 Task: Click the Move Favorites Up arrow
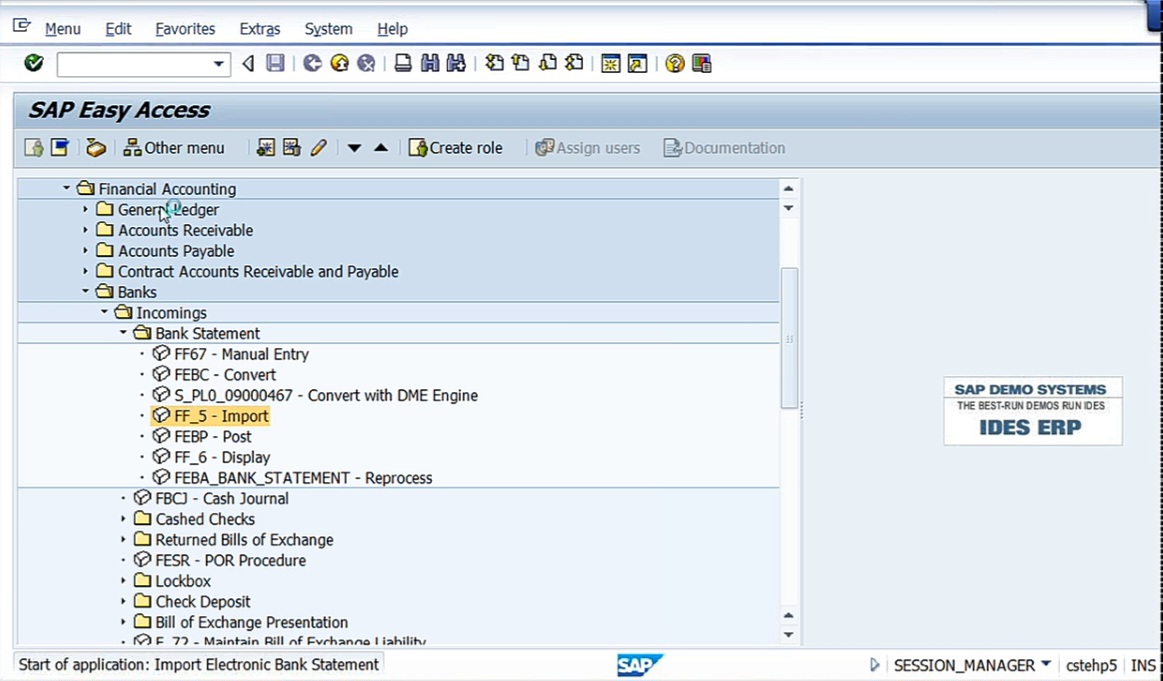[x=381, y=148]
